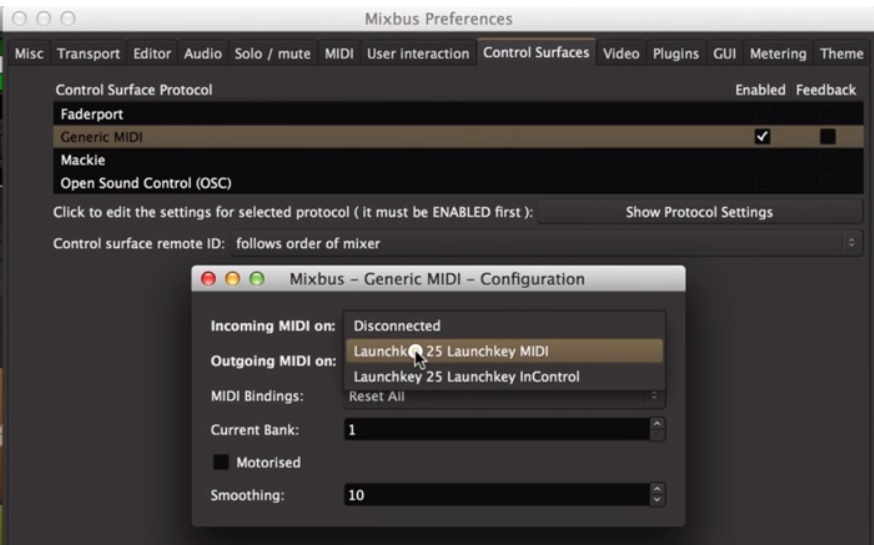Click the Current Bank value field
The height and width of the screenshot is (545, 874).
(x=497, y=430)
